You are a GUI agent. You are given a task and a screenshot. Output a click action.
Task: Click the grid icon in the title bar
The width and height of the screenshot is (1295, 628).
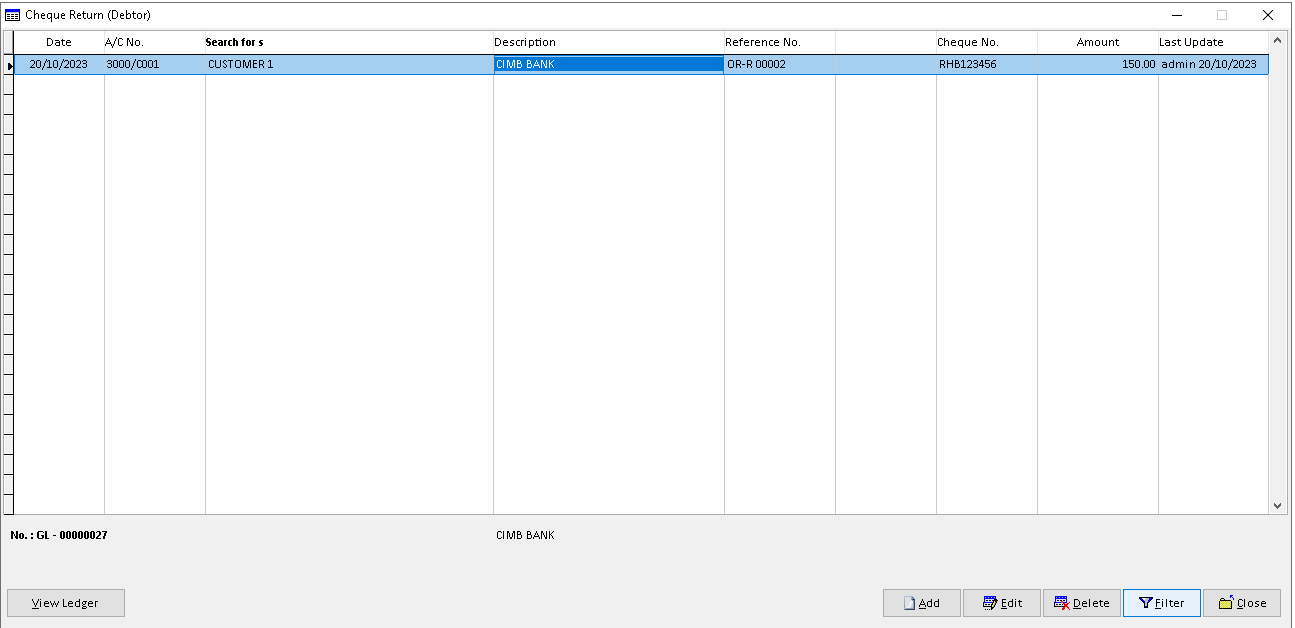(14, 14)
